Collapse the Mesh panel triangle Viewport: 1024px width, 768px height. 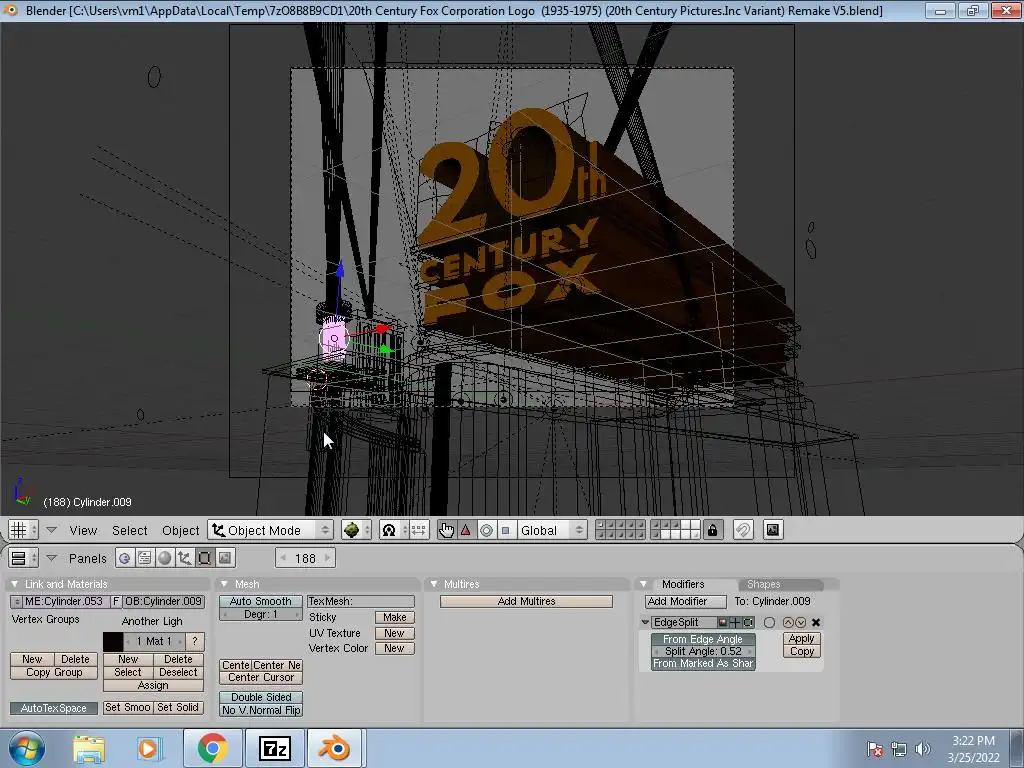pos(225,584)
